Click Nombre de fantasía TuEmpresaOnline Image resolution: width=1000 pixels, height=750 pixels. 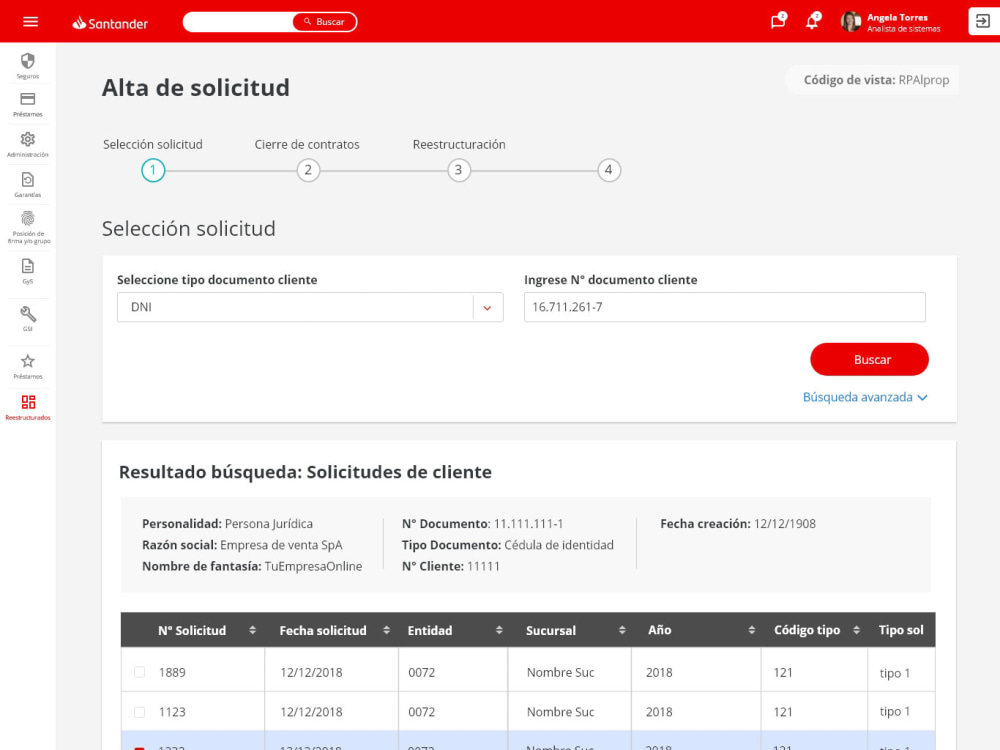point(252,566)
